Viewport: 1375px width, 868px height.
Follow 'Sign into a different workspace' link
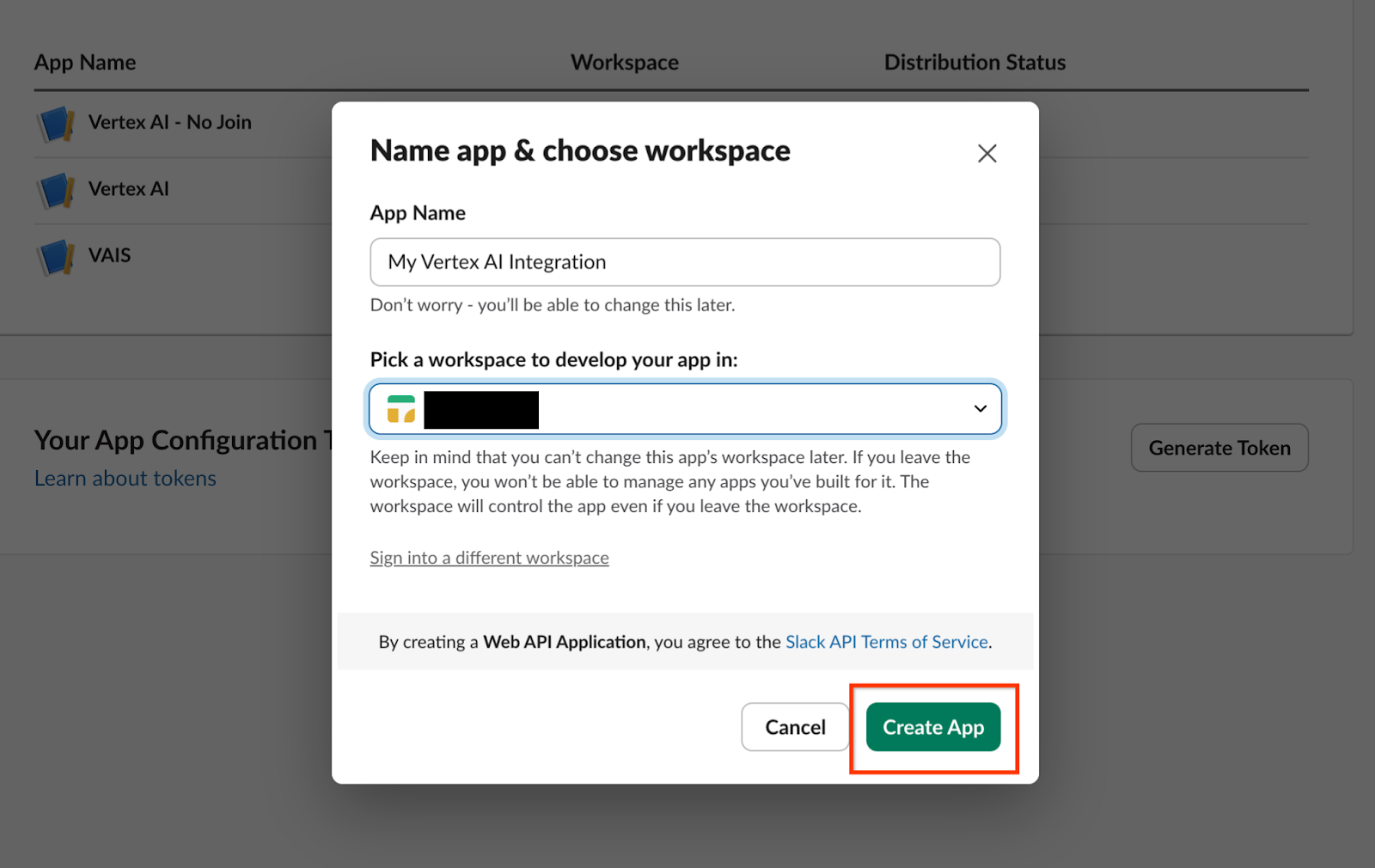(489, 558)
